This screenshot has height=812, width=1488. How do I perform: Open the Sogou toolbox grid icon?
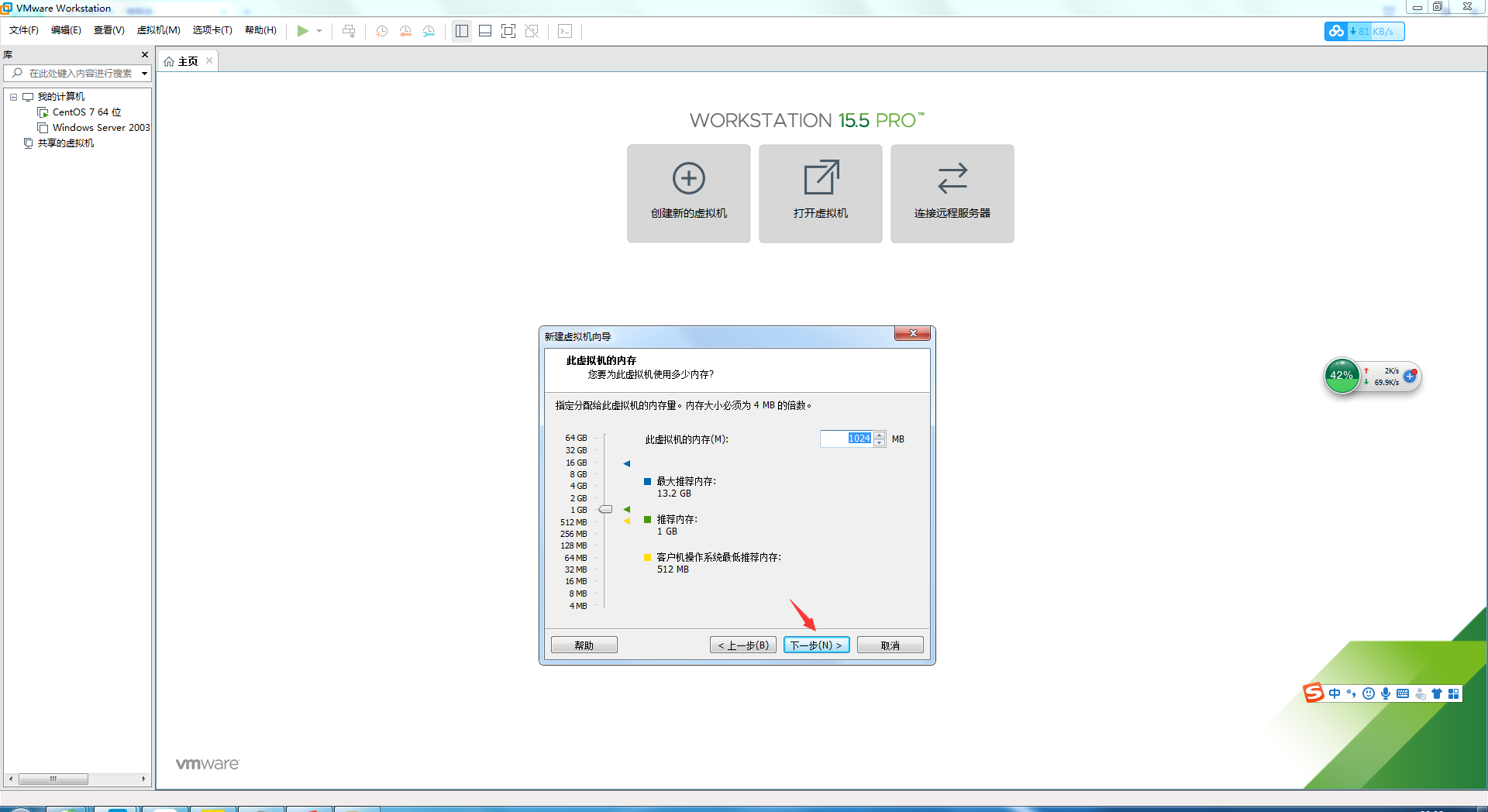coord(1454,693)
